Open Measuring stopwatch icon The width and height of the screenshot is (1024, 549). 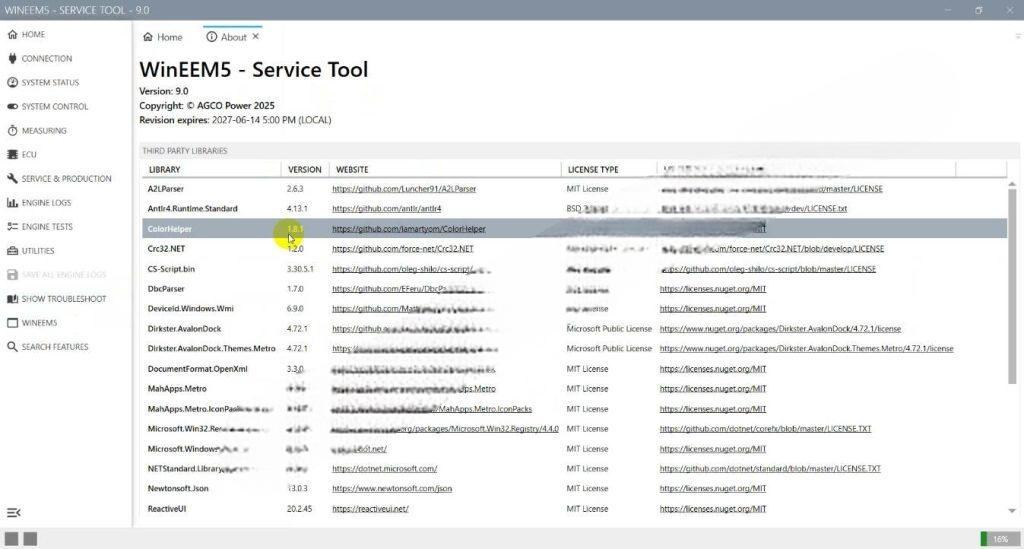coord(12,130)
